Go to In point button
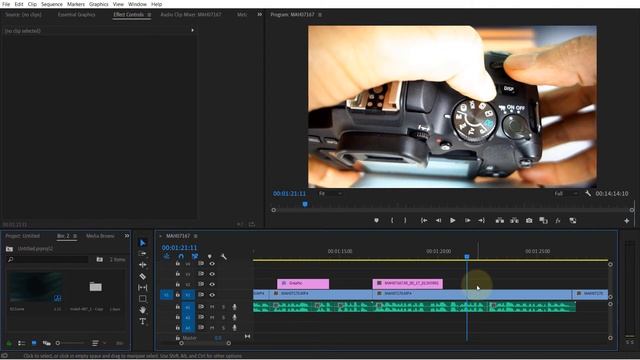 [424, 220]
